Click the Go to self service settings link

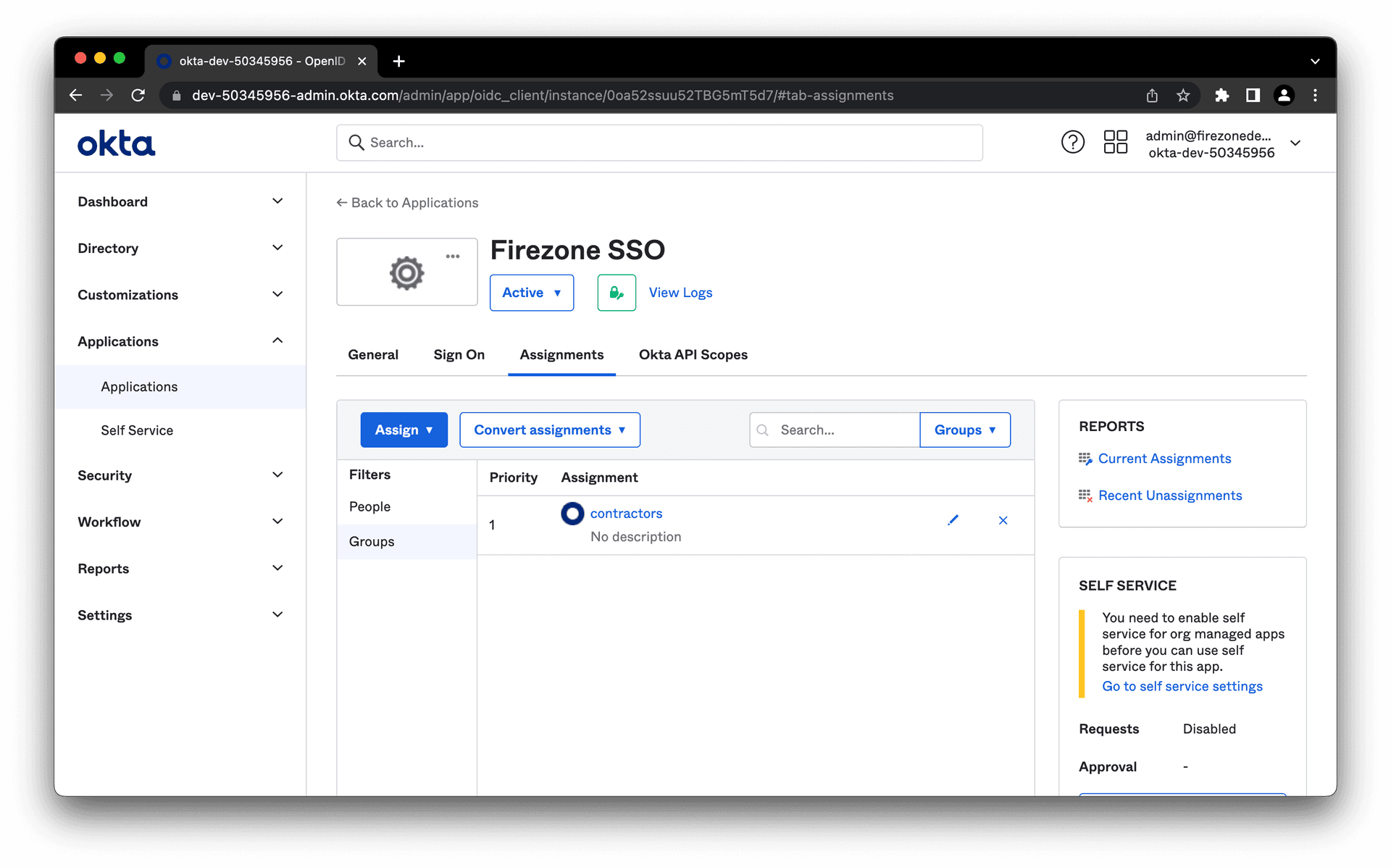pyautogui.click(x=1181, y=686)
